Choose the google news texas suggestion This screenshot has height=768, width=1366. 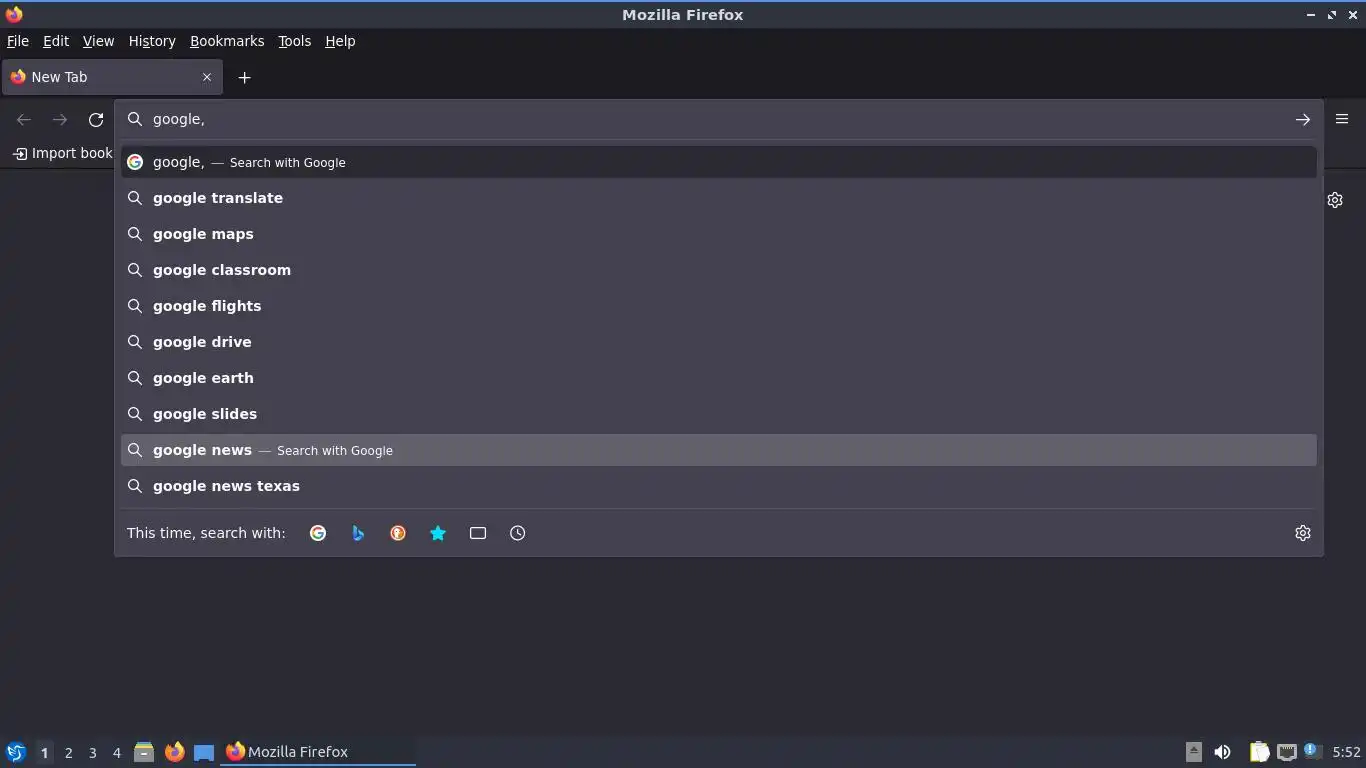coord(719,486)
